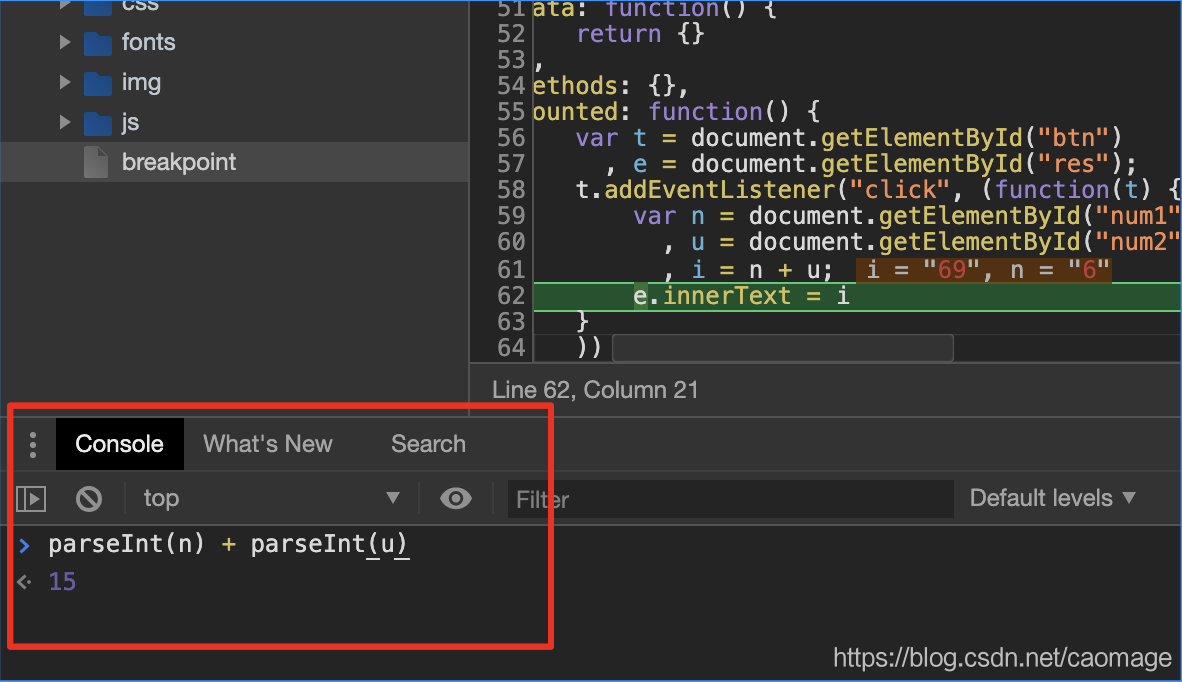Show the console sidebar
Screen dimensions: 1182x682
point(31,499)
